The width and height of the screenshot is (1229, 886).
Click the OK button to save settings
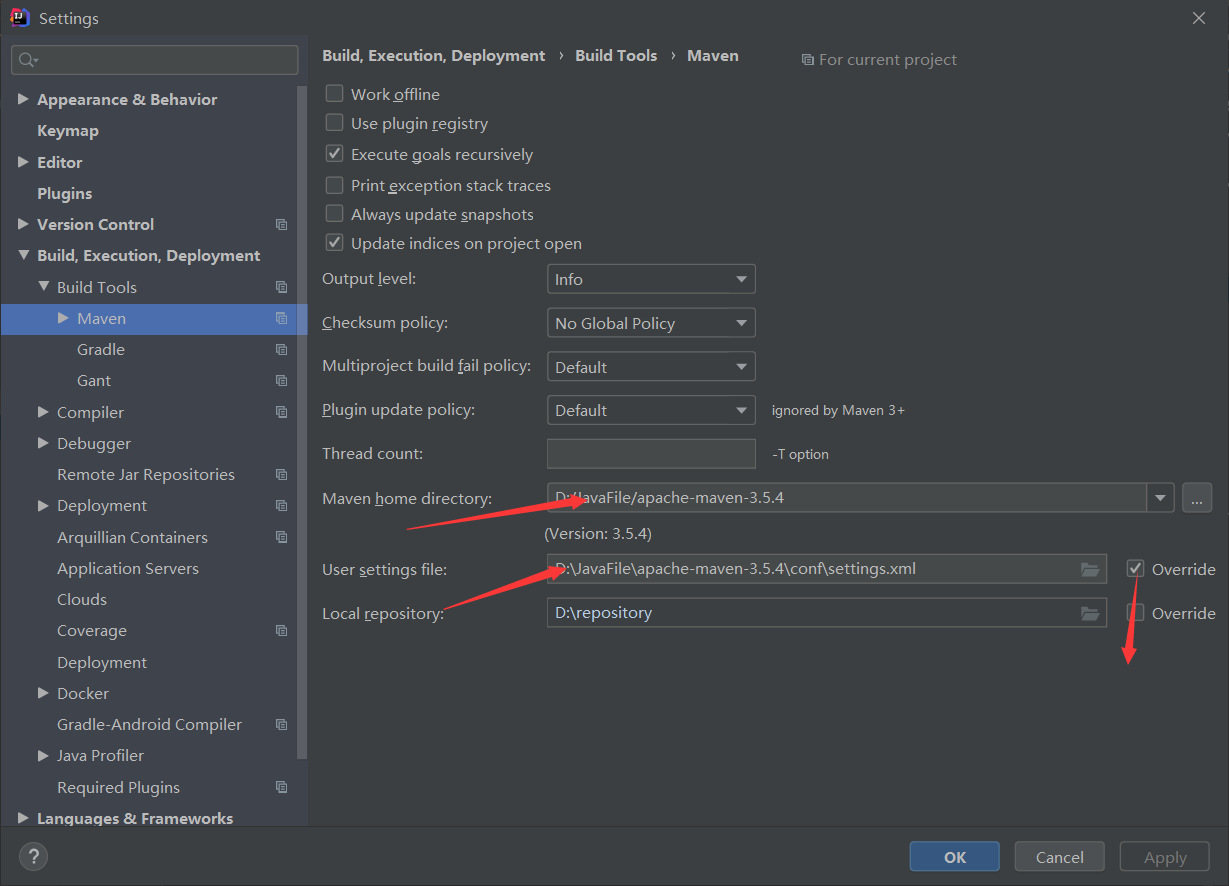[x=953, y=856]
